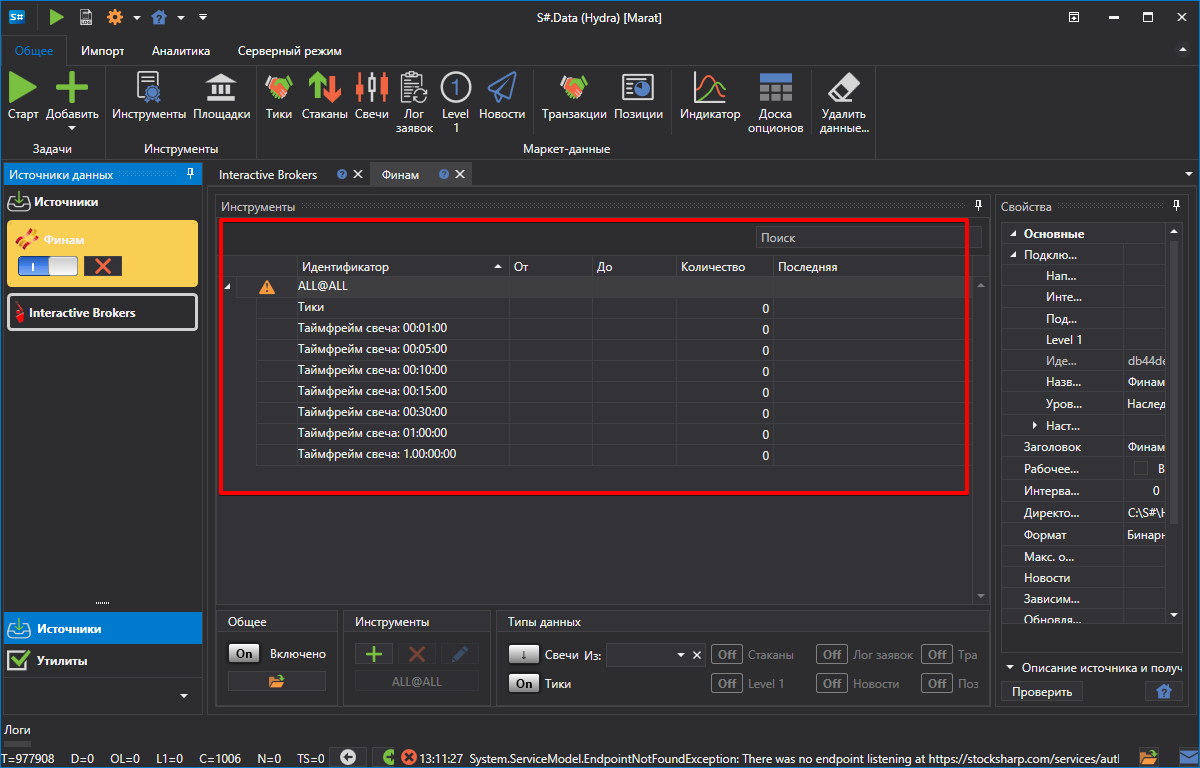
Task: Click the Проверить button
Action: pyautogui.click(x=1041, y=691)
